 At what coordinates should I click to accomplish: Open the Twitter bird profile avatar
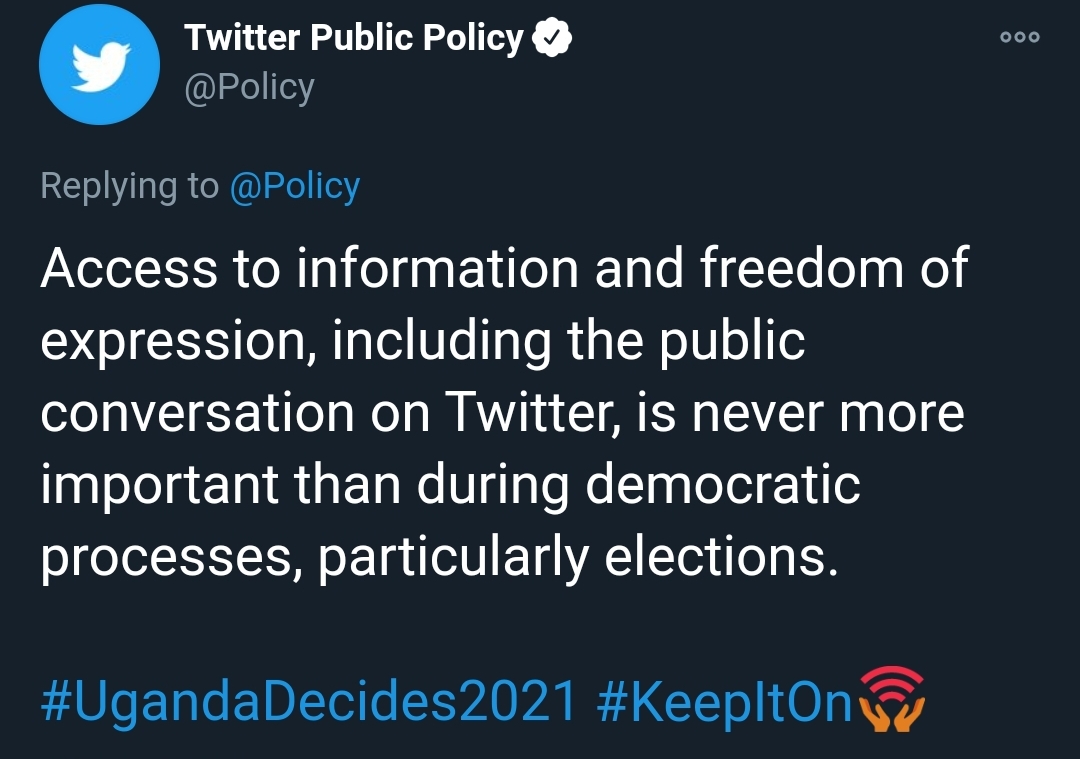pos(100,64)
